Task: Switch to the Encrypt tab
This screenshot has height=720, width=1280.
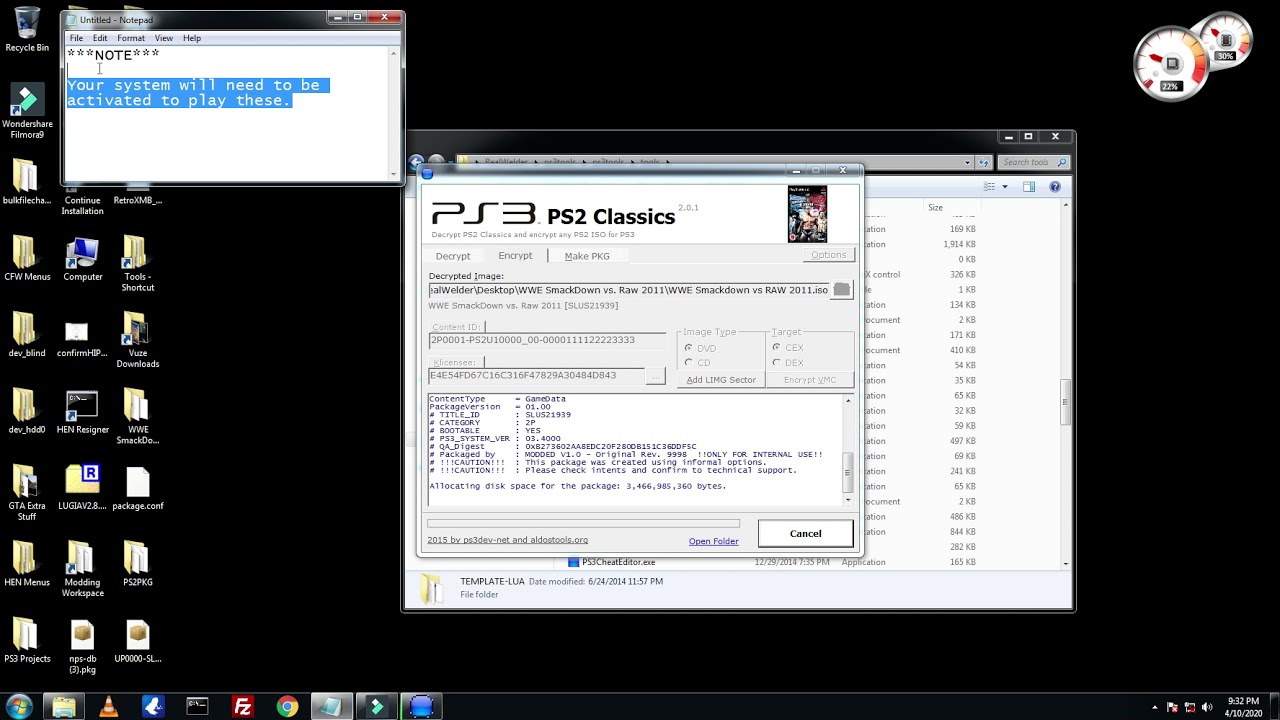Action: click(515, 256)
